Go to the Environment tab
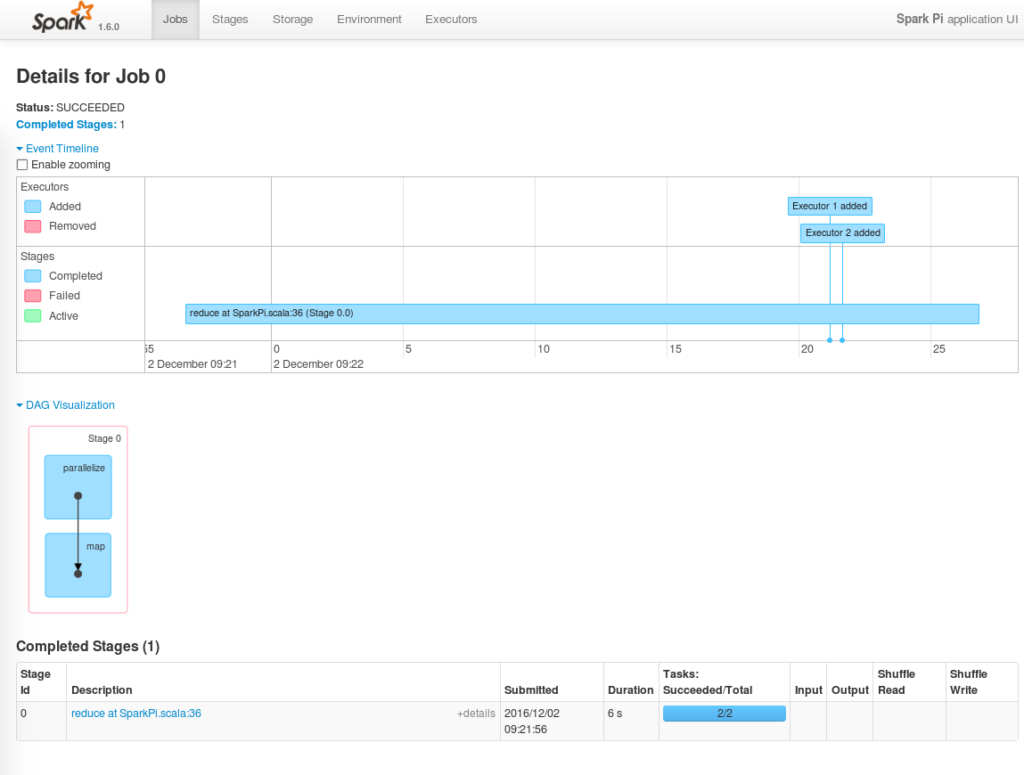Image resolution: width=1024 pixels, height=775 pixels. click(369, 20)
